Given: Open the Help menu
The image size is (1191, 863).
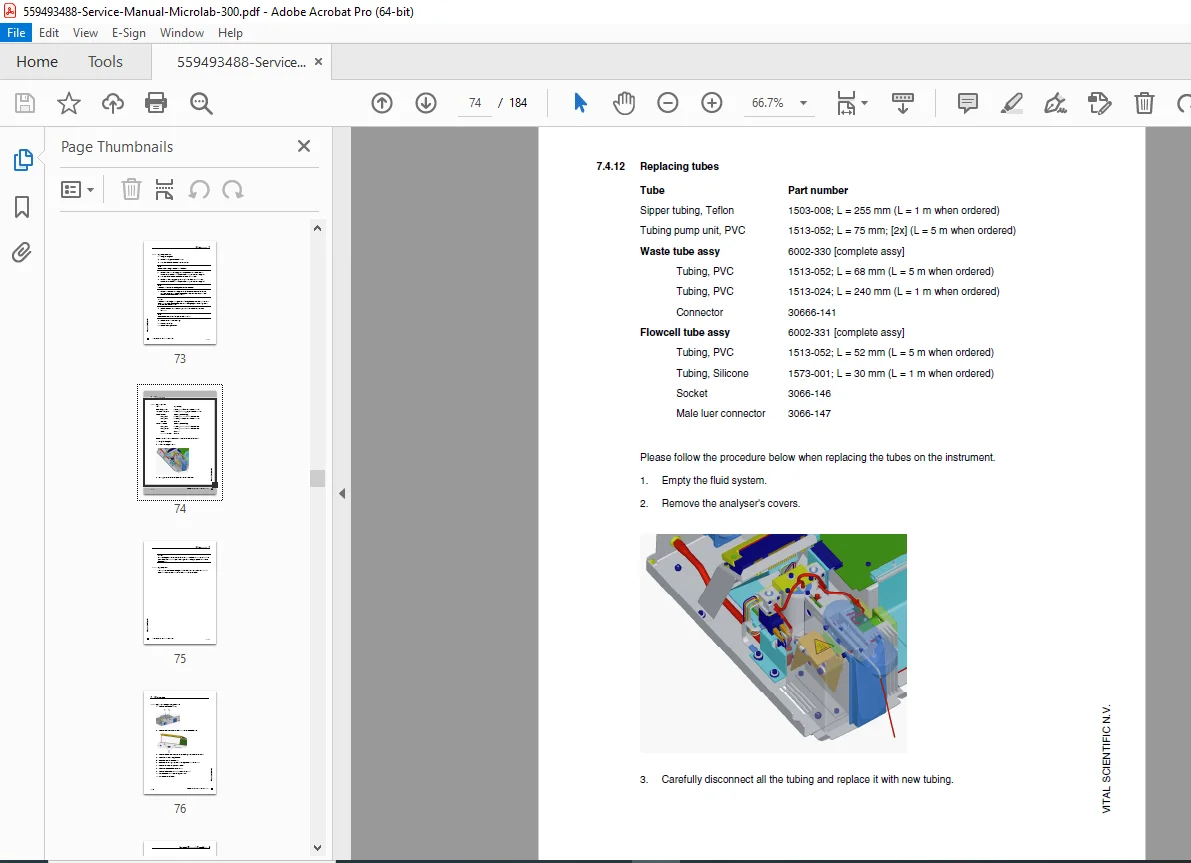Looking at the screenshot, I should [230, 33].
